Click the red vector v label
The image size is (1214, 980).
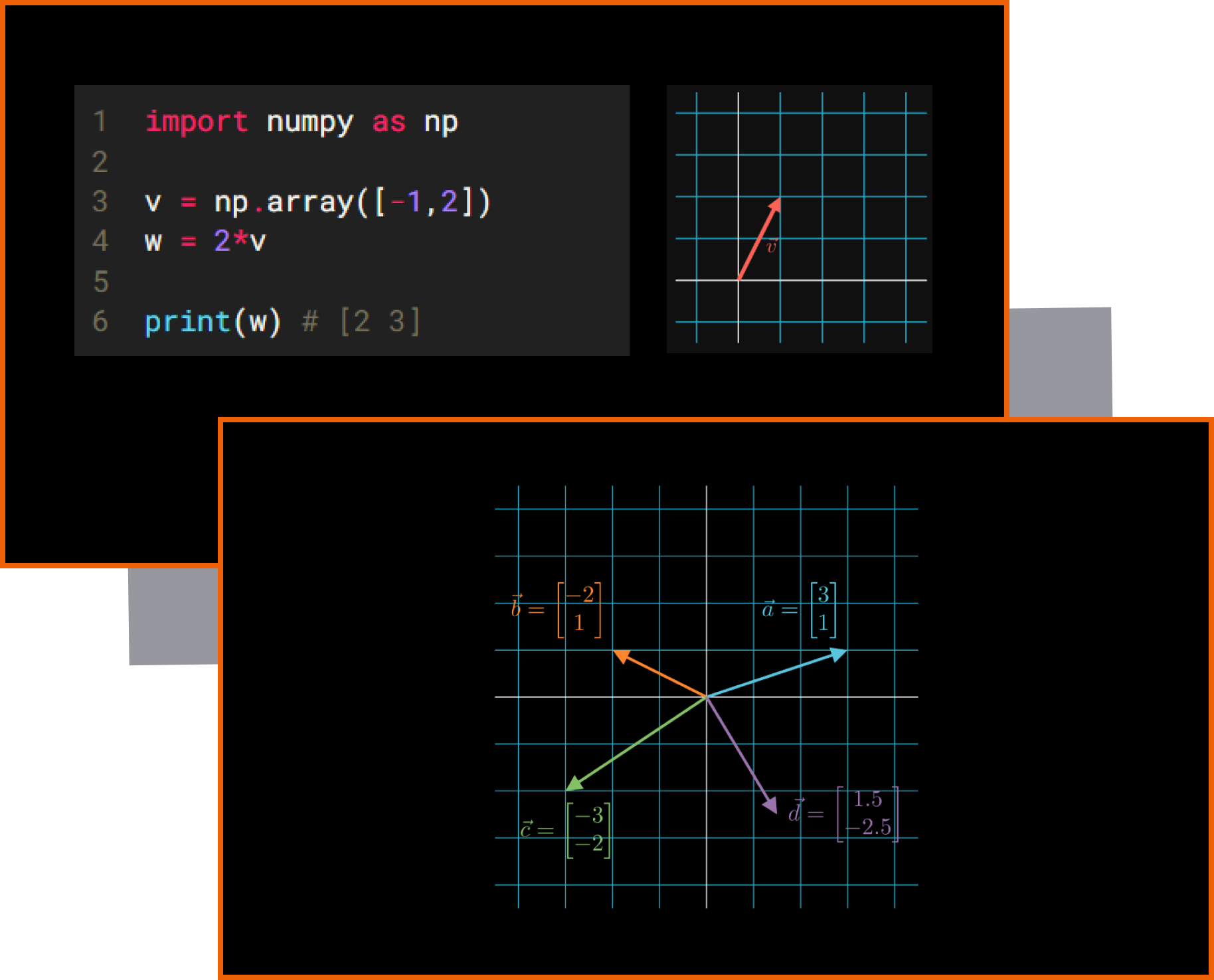coord(771,246)
